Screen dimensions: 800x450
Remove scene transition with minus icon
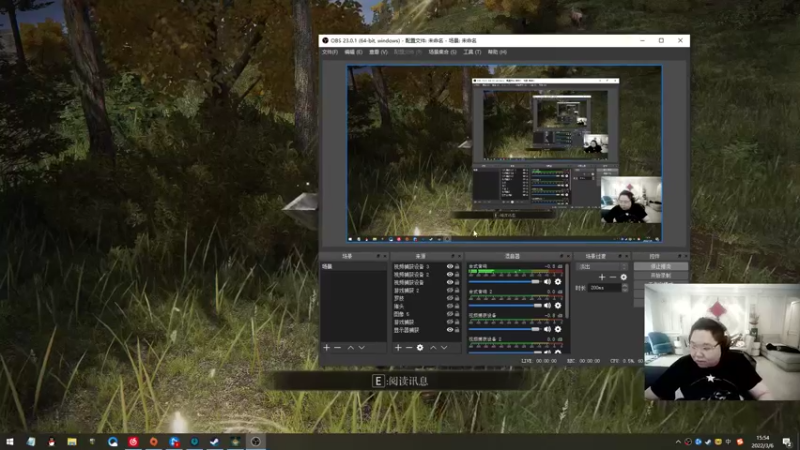coord(613,277)
